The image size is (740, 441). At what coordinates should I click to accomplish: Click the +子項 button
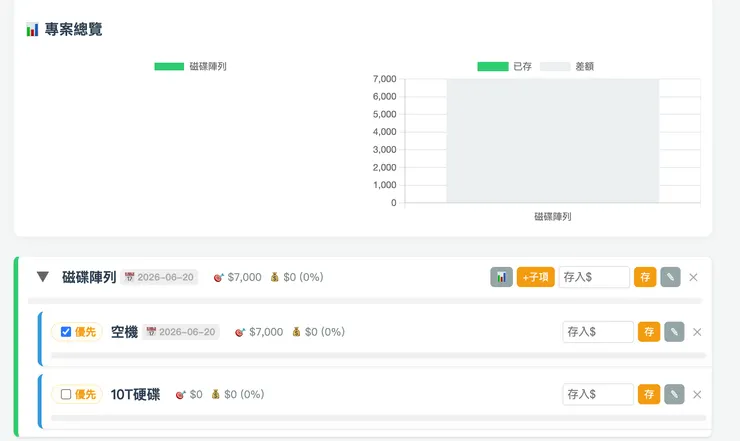535,277
